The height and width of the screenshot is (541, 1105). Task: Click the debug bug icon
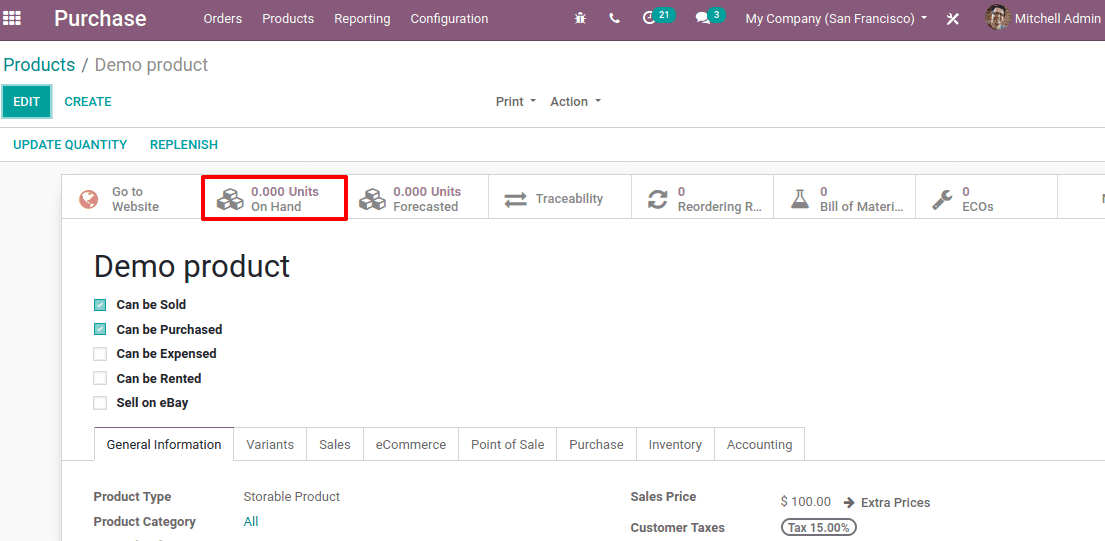(580, 19)
